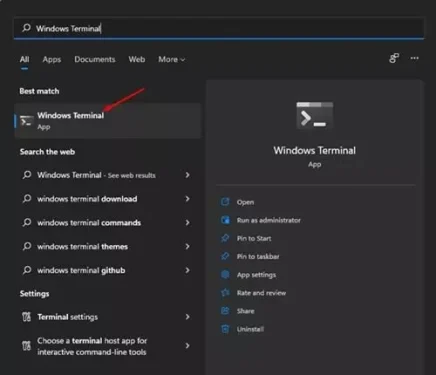Switch to the Apps tab
436x375 pixels.
[x=52, y=59]
